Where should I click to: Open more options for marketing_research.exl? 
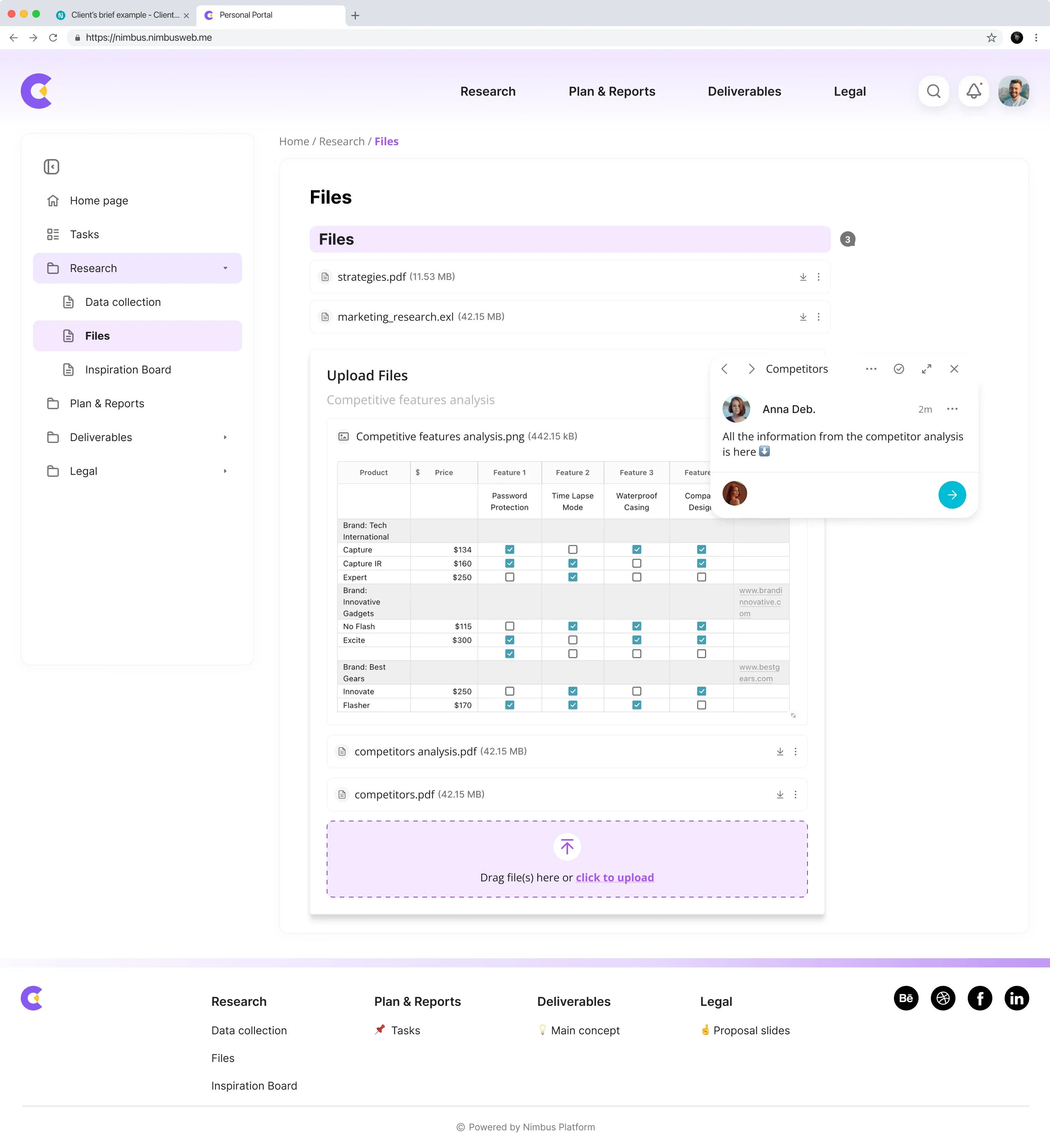pyautogui.click(x=819, y=317)
